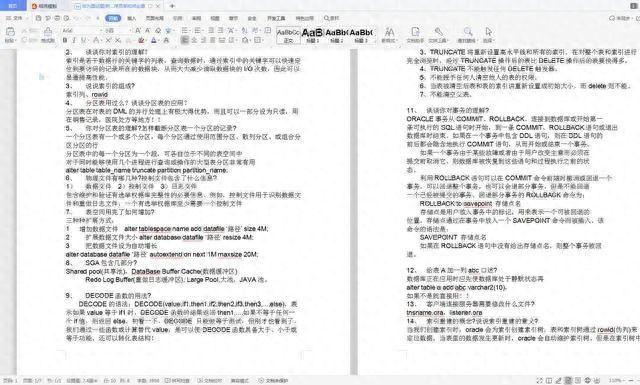Screen dimensions: 640x385
Task: Toggle Underline formatting button
Action: pyautogui.click(x=84, y=40)
